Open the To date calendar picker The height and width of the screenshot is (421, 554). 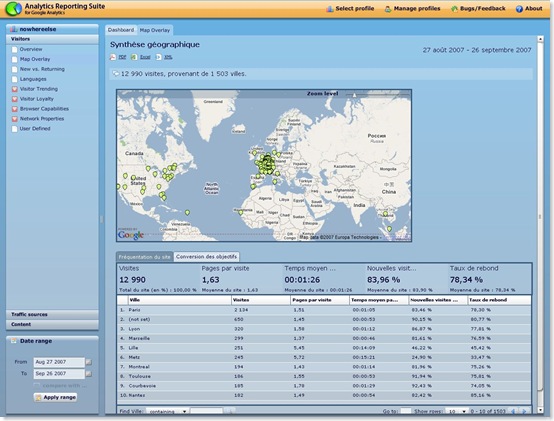[89, 374]
